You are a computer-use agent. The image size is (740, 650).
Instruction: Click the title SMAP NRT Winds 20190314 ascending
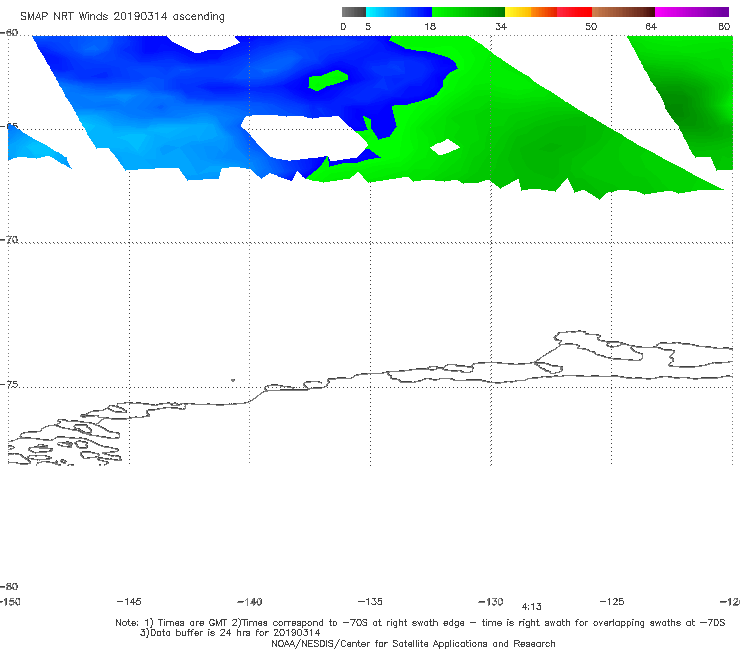(122, 17)
